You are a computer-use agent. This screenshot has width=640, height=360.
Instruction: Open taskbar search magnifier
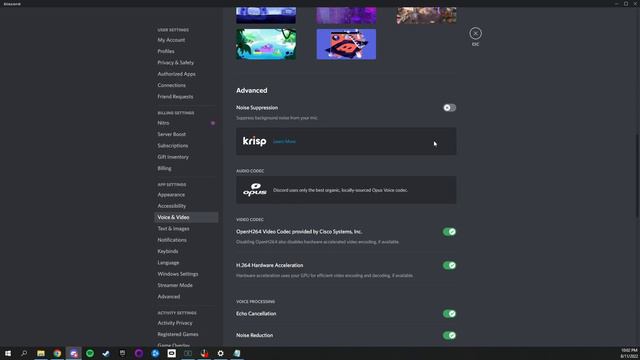[x=24, y=353]
